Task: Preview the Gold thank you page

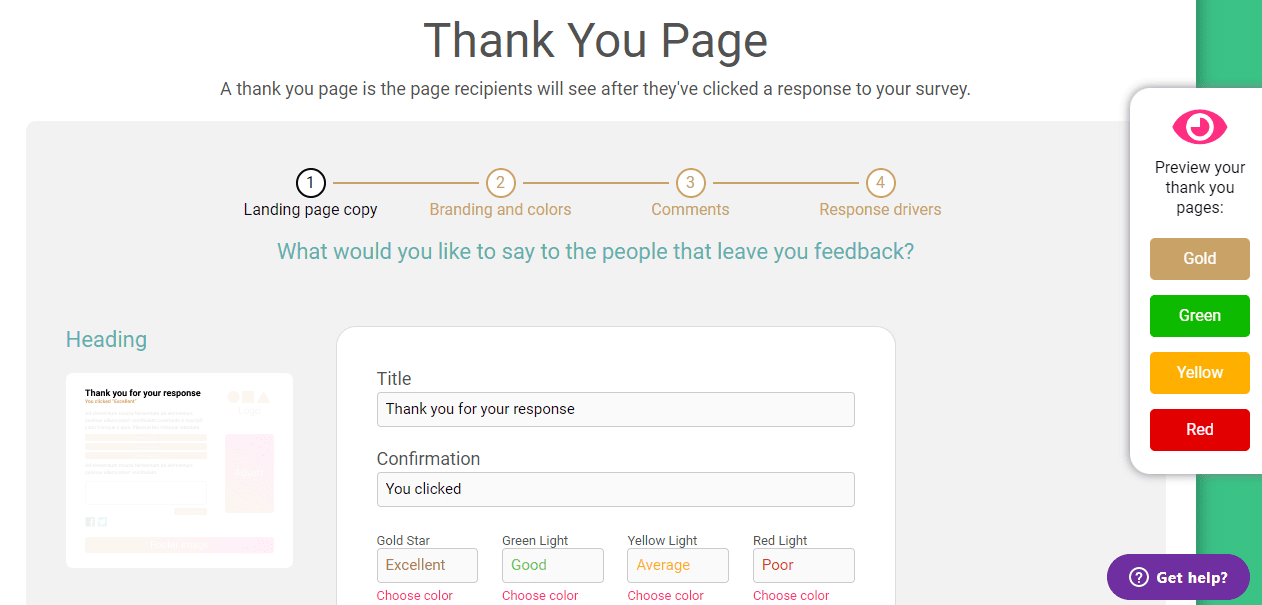Action: pos(1199,259)
